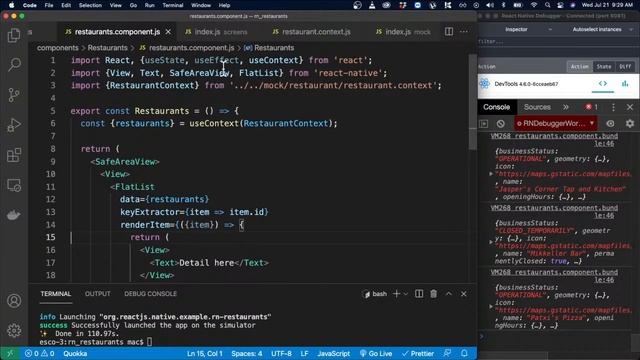This screenshot has height=360, width=640.
Task: Open the Accounts menu icon
Action: (14, 301)
